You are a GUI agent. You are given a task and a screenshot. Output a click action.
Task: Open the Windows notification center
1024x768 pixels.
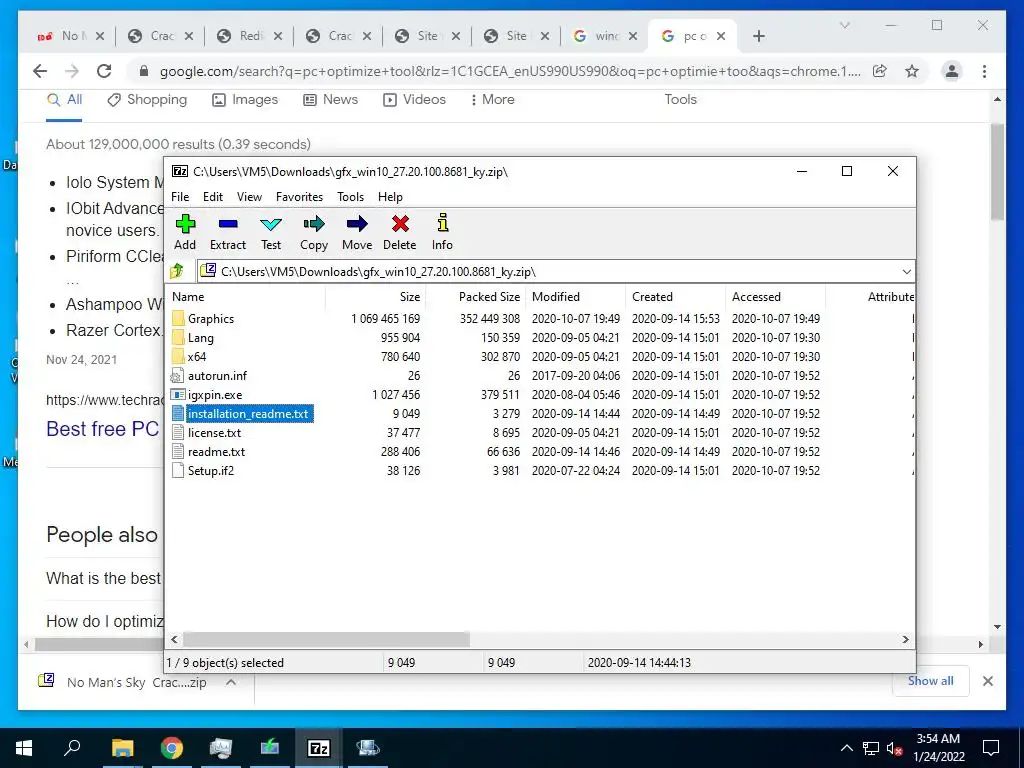point(991,748)
